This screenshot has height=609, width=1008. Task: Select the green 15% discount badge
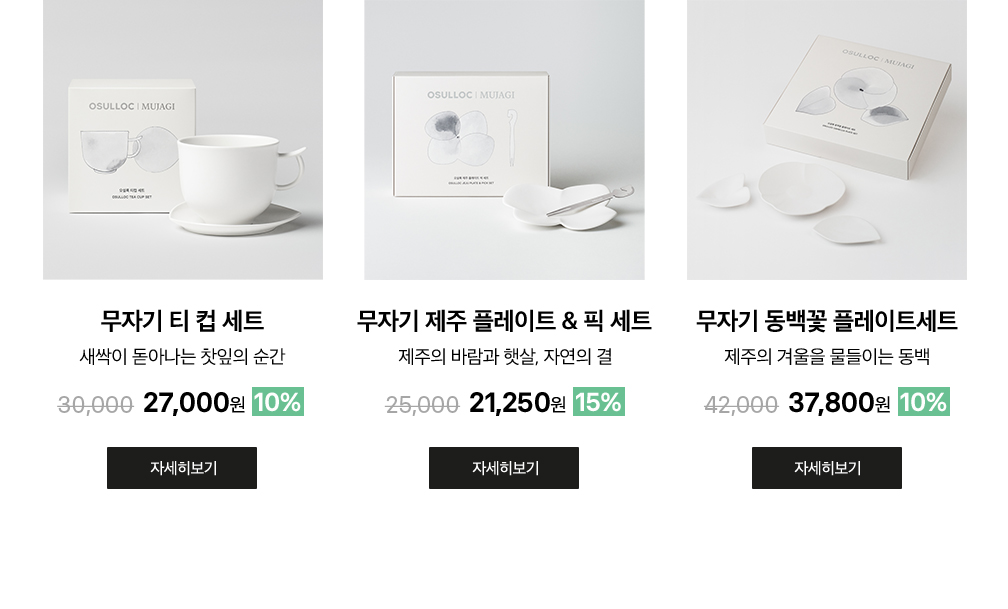pyautogui.click(x=598, y=402)
